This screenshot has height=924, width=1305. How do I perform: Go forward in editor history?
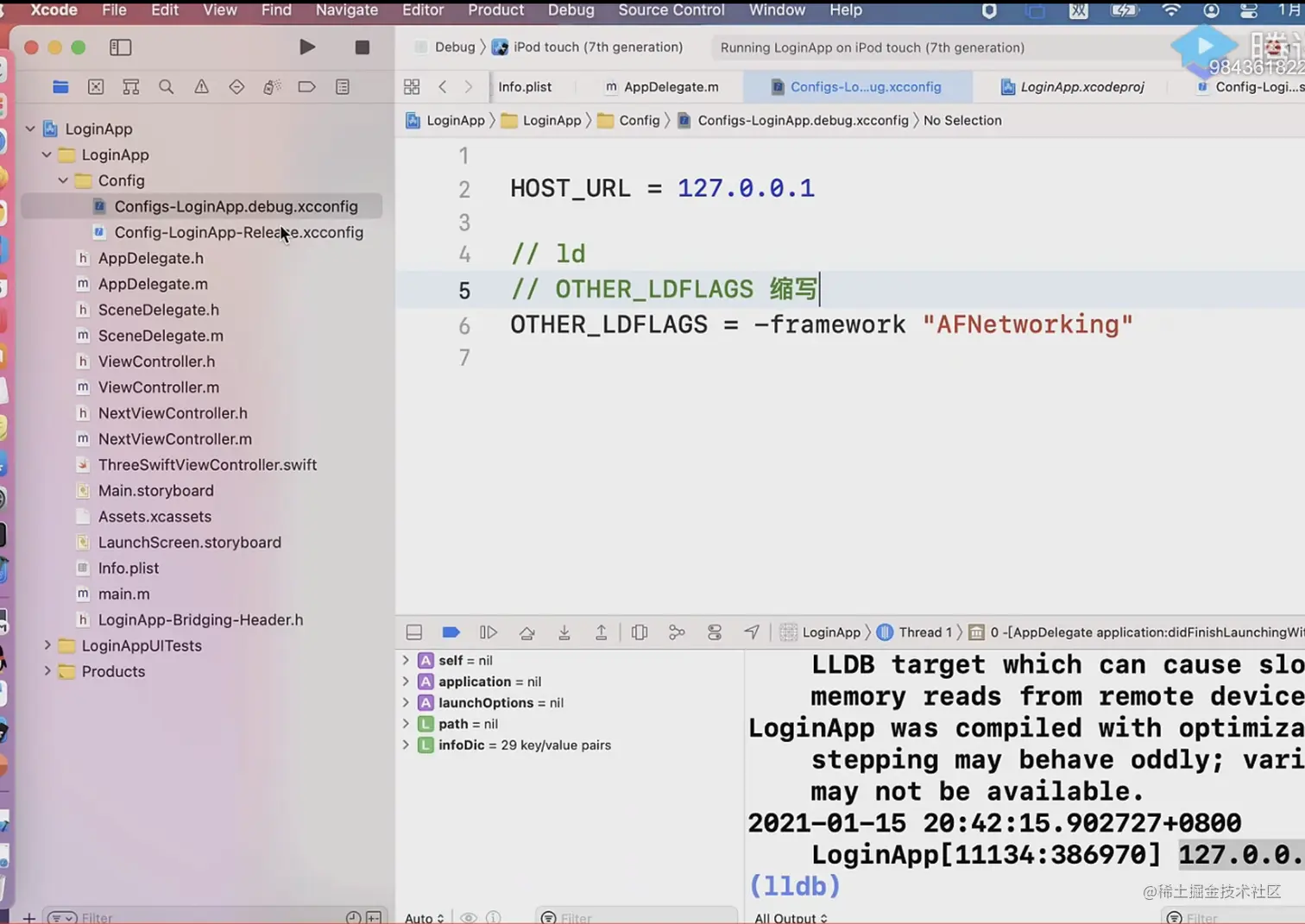click(469, 87)
